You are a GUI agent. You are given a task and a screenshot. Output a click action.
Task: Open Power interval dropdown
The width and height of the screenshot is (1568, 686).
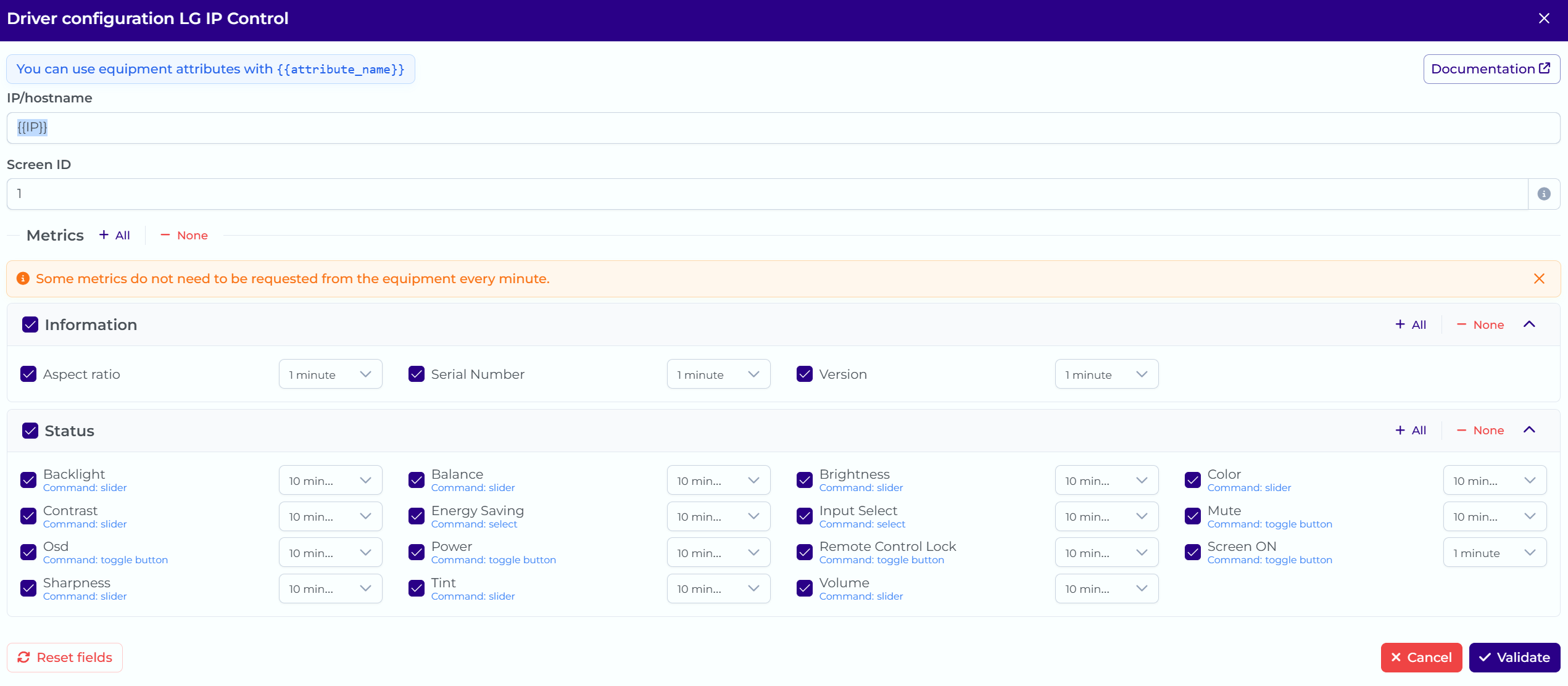[x=718, y=553]
